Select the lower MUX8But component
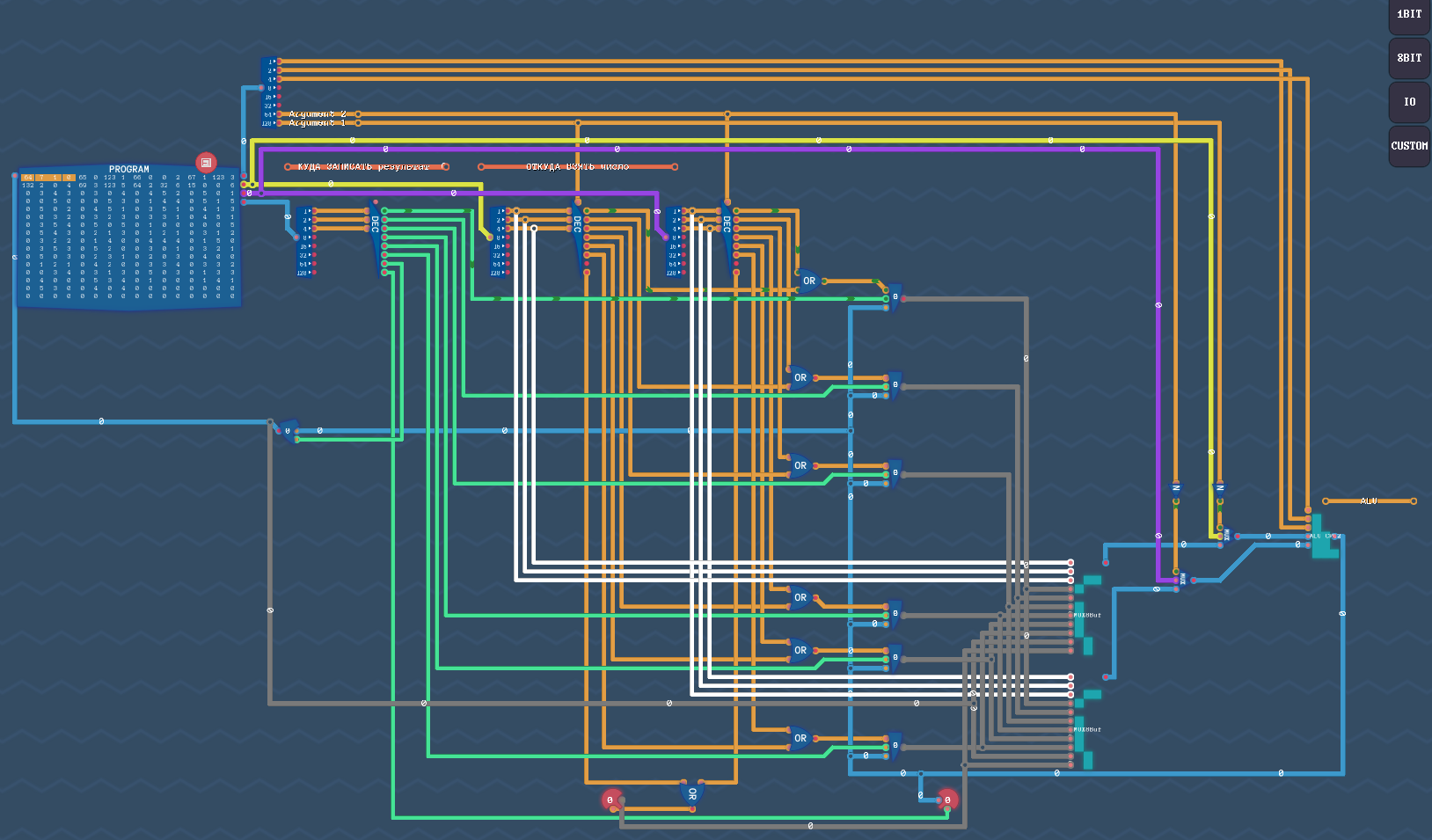 point(1084,730)
